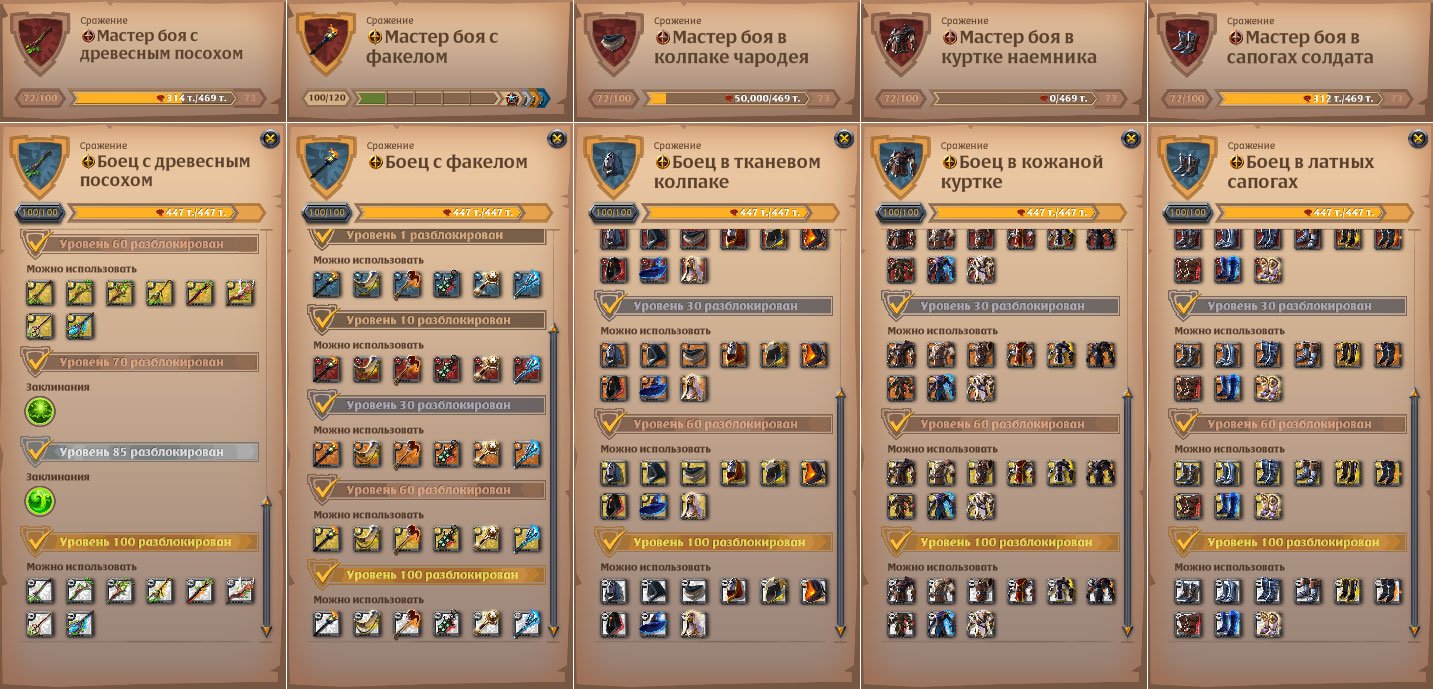Toggle checkmark on Уровень 60 in staff panel
This screenshot has width=1433, height=689.
(36, 242)
